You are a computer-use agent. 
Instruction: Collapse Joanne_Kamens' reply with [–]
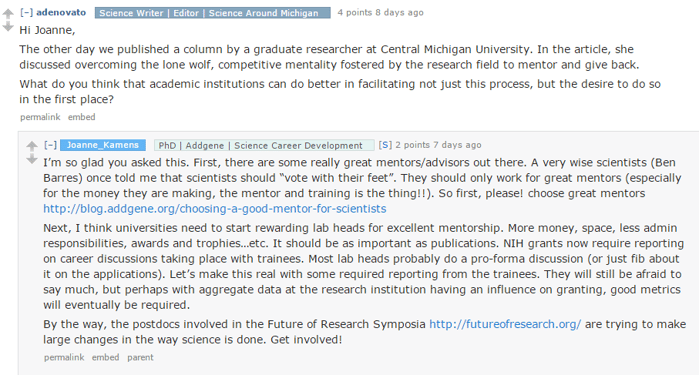50,145
